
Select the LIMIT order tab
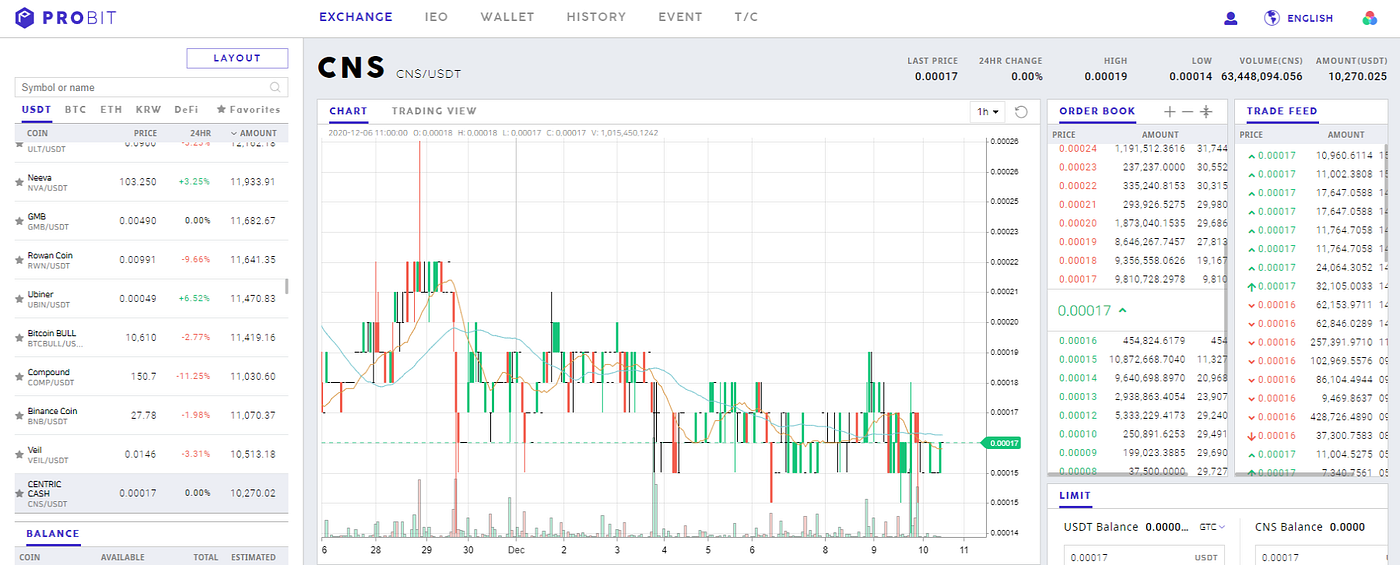point(1075,496)
